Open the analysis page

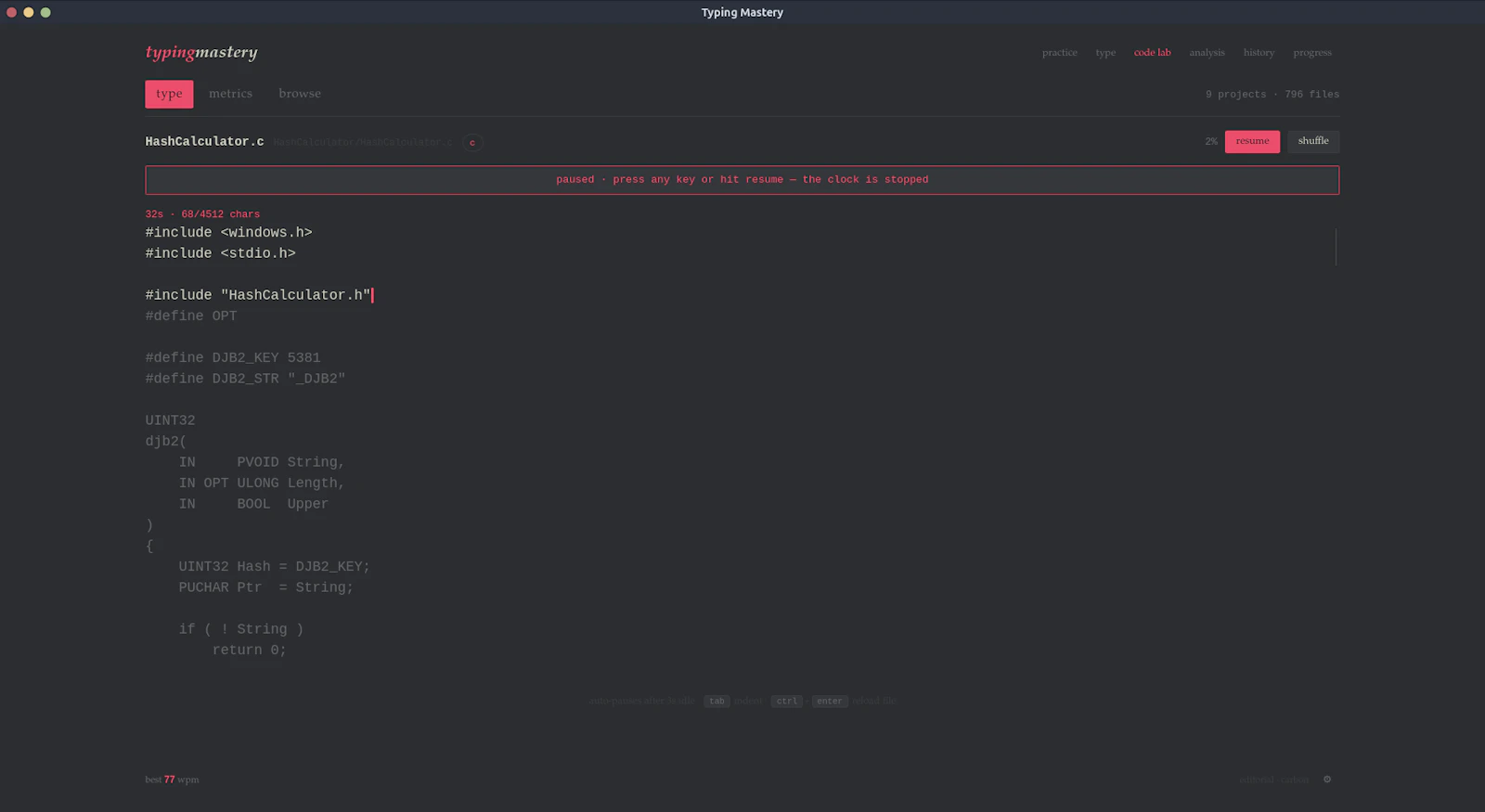(x=1207, y=53)
